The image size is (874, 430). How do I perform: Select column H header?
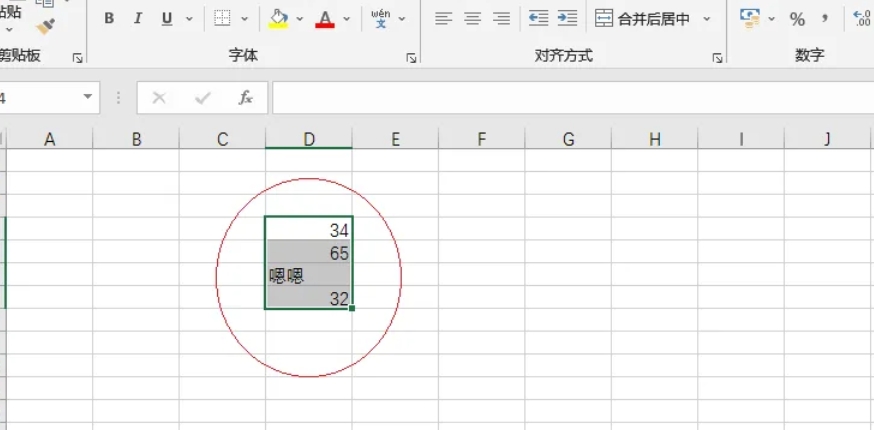coord(654,139)
